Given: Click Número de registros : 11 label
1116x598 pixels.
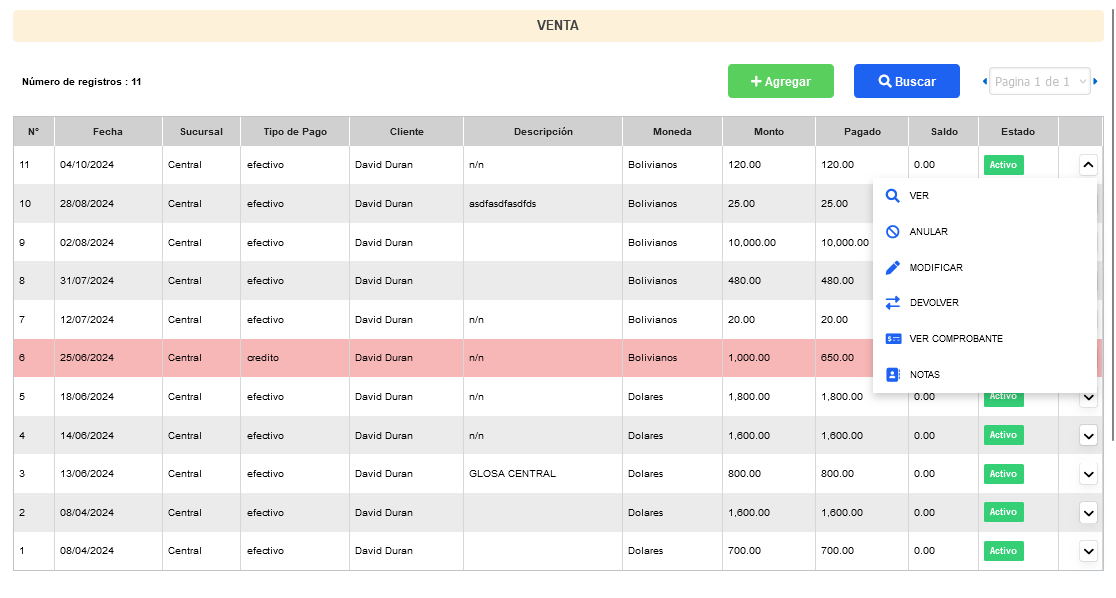Looking at the screenshot, I should pos(81,82).
